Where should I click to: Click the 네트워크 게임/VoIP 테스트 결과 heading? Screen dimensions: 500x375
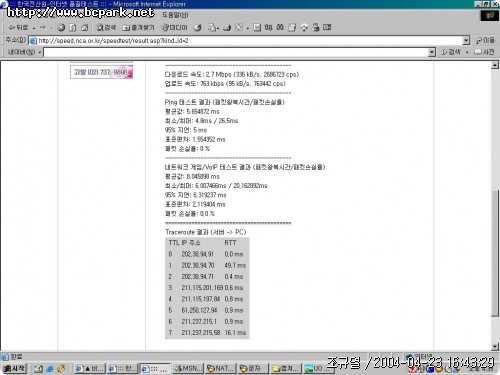245,167
